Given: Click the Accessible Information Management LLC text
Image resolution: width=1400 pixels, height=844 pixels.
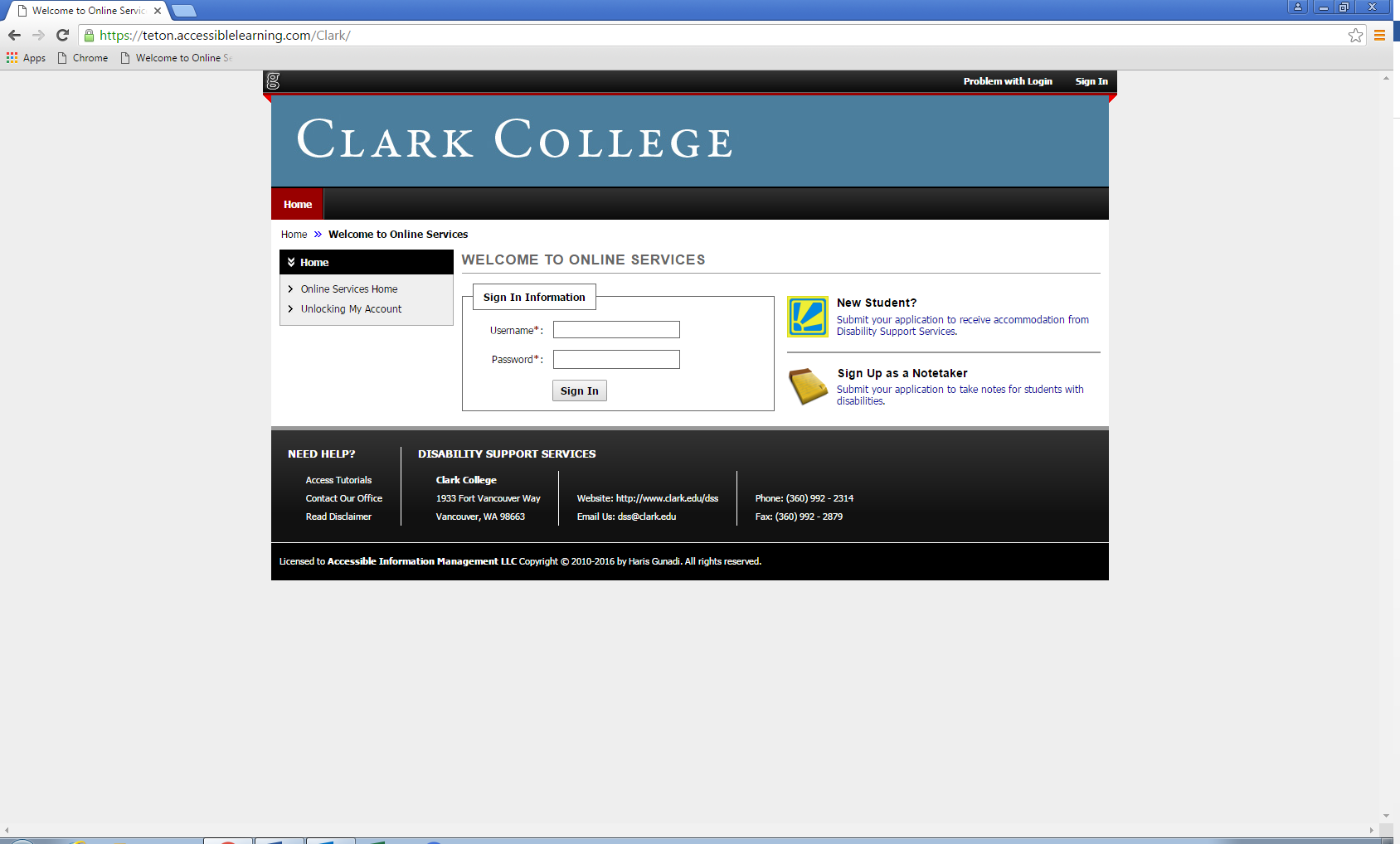Looking at the screenshot, I should point(421,561).
